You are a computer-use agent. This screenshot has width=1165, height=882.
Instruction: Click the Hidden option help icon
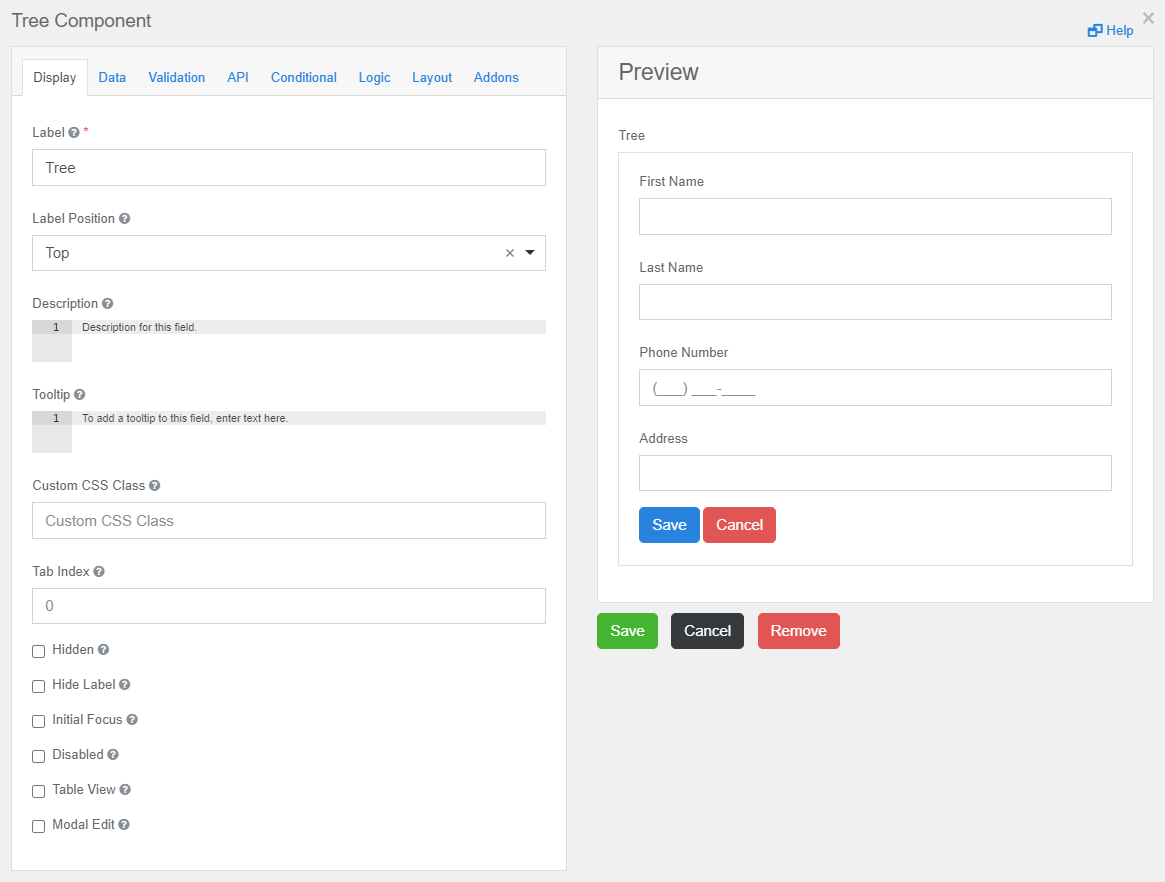(103, 649)
